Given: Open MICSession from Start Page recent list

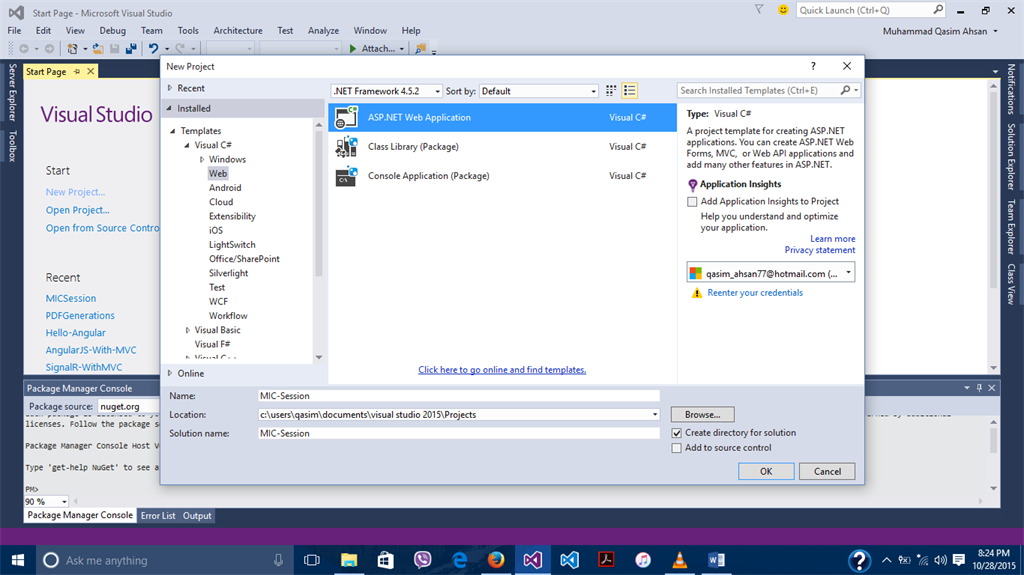Looking at the screenshot, I should click(x=71, y=298).
